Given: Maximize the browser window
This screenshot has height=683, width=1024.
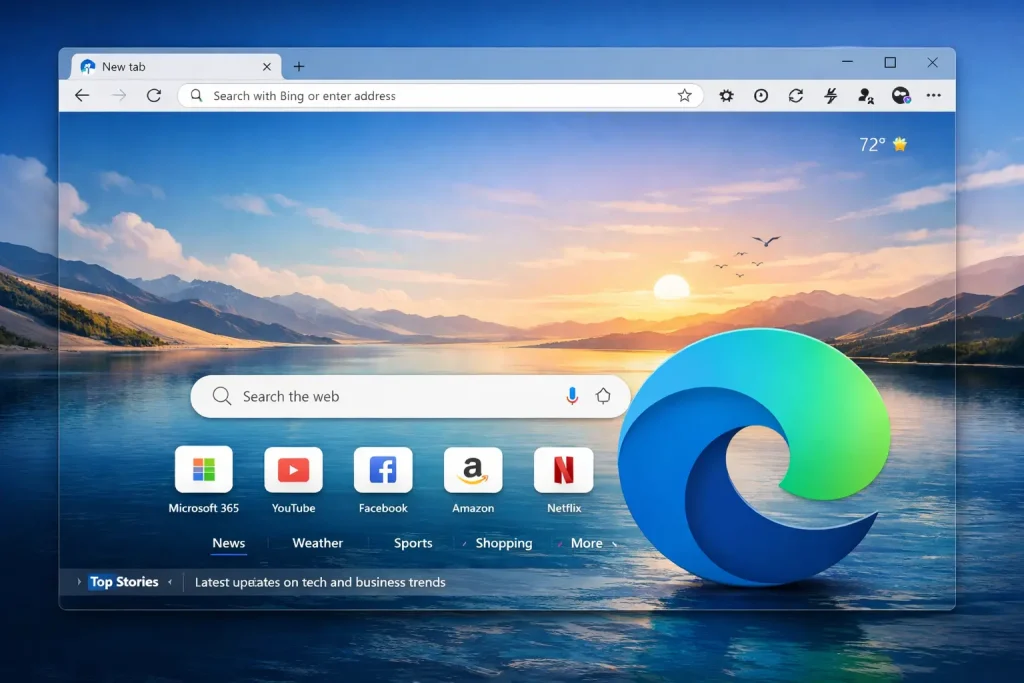Looking at the screenshot, I should [890, 63].
